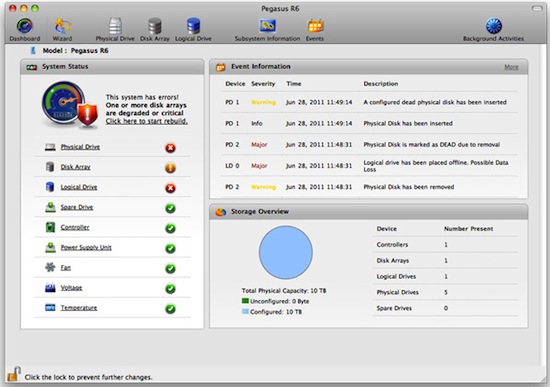Image resolution: width=550 pixels, height=387 pixels.
Task: Click the Disk Array orange warning status icon
Action: (170, 168)
